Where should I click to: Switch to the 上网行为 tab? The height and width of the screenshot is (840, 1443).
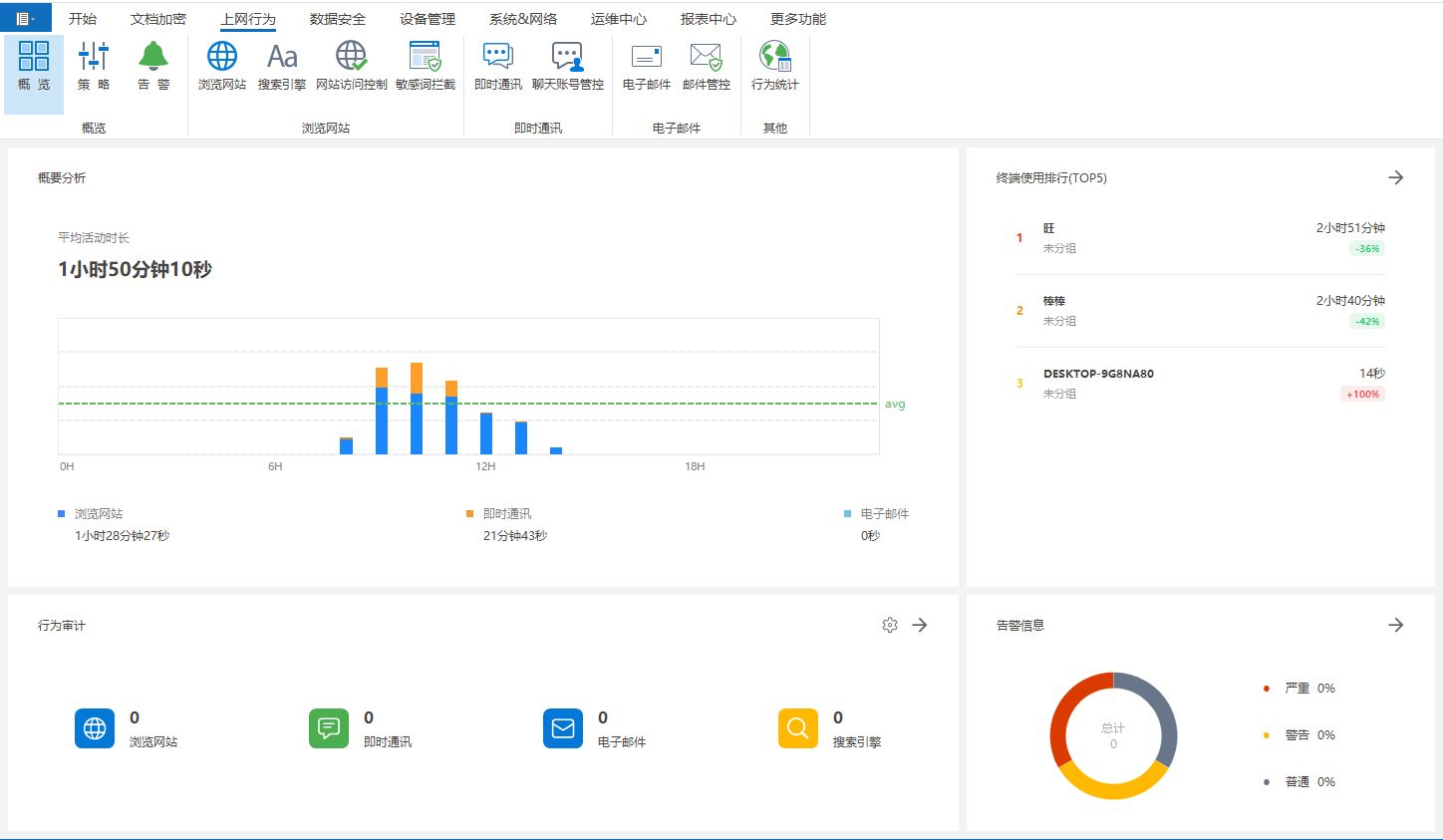[x=248, y=19]
